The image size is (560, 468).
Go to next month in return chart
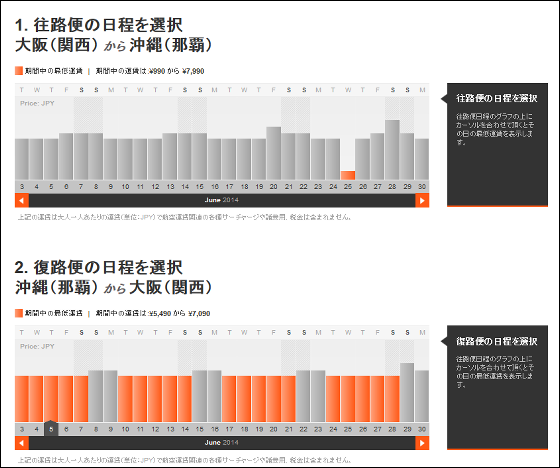pos(422,443)
